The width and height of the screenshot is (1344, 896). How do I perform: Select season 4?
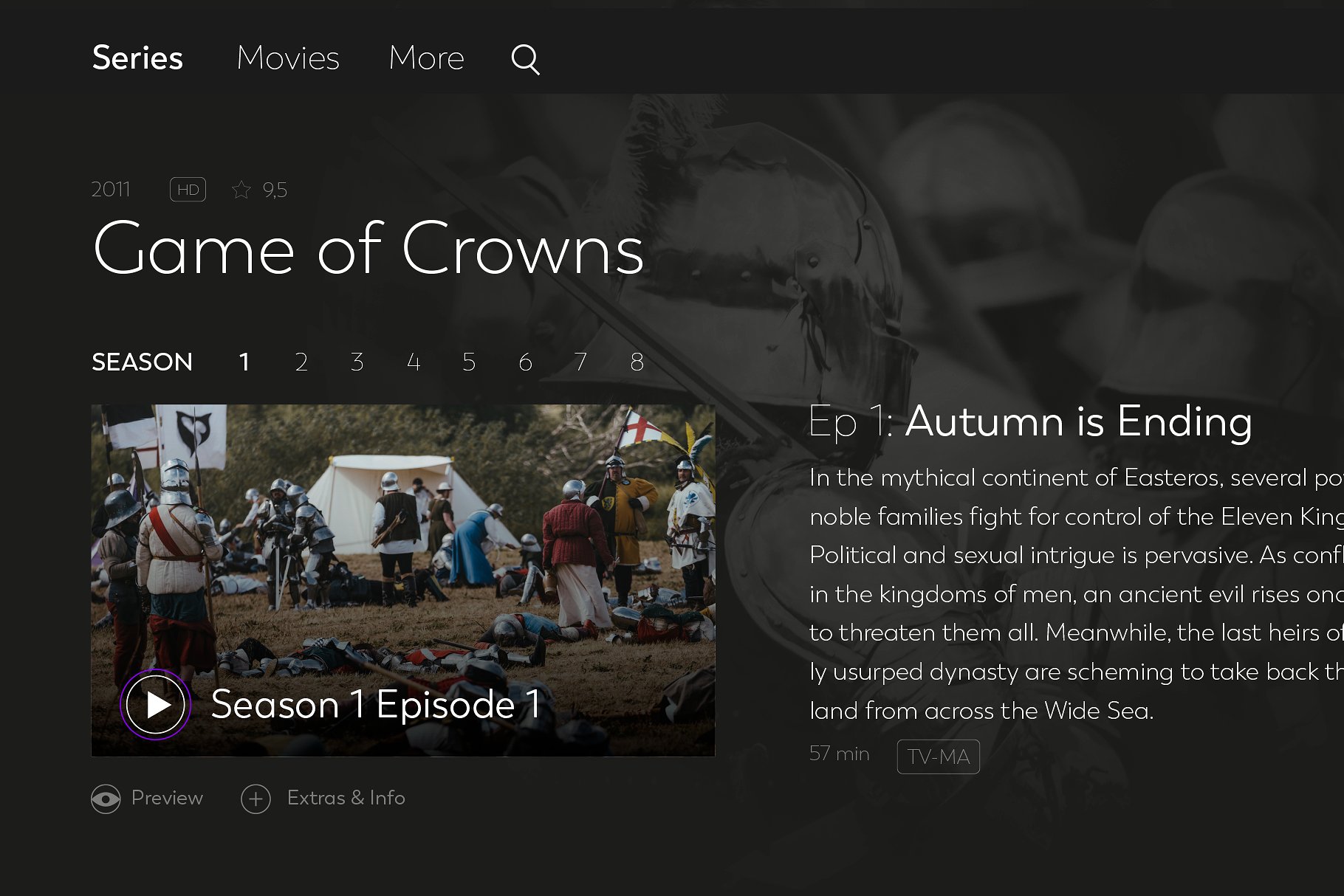click(x=414, y=362)
